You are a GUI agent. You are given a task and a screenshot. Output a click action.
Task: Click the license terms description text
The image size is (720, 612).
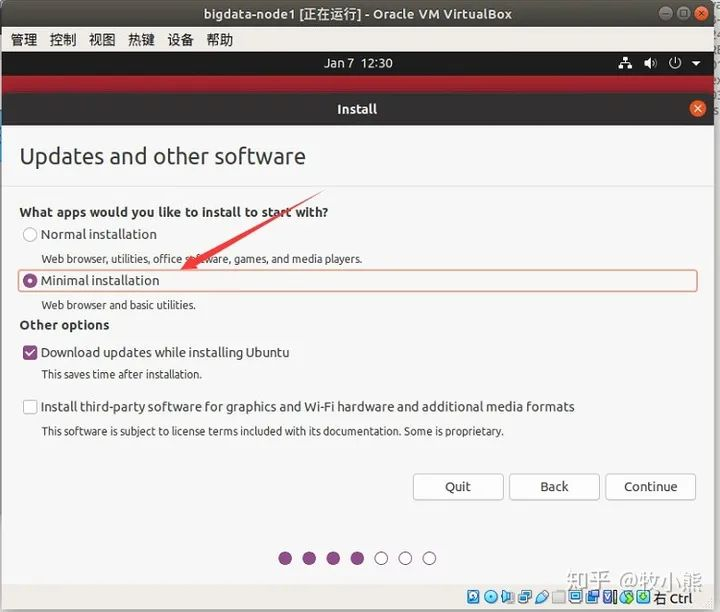click(x=272, y=432)
